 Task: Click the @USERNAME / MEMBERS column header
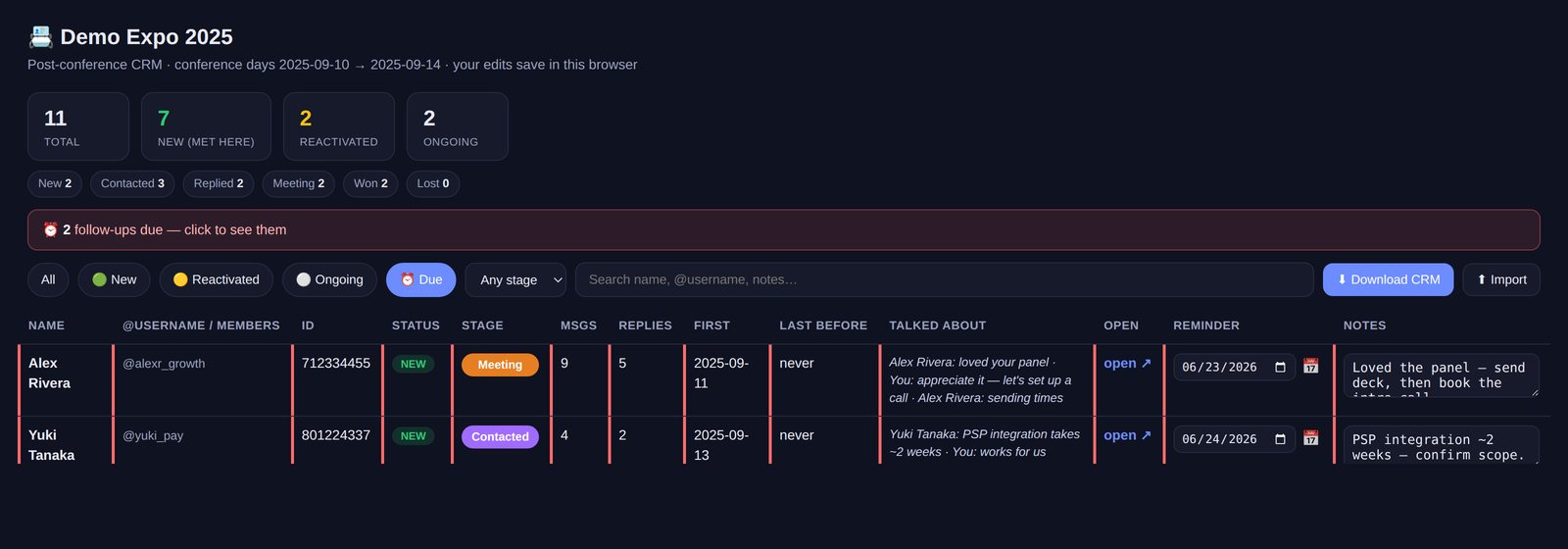[x=201, y=325]
